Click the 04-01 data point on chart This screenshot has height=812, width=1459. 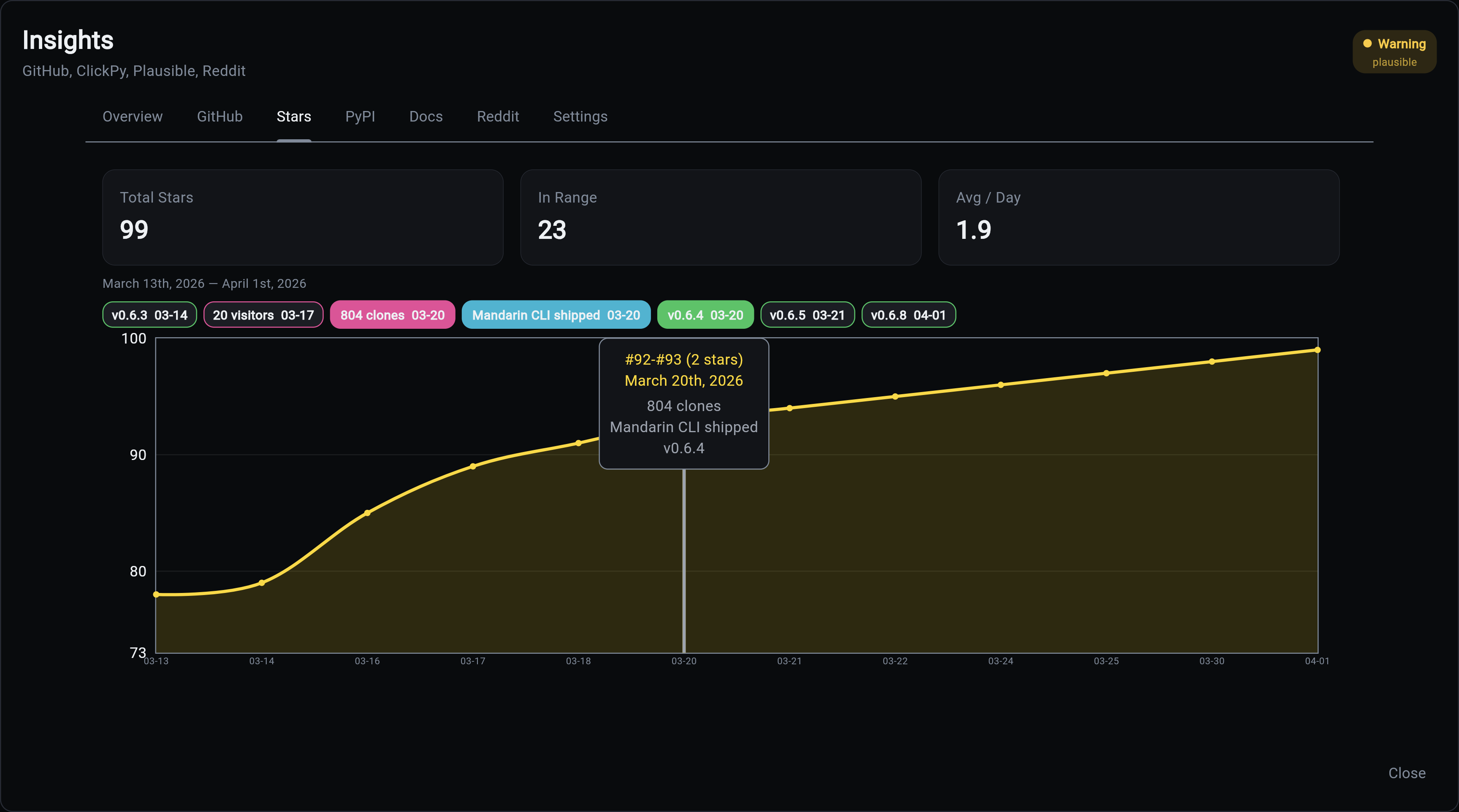point(1317,350)
